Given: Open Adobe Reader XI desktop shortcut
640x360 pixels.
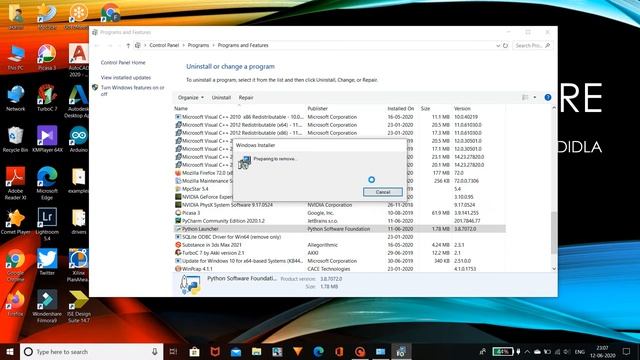Looking at the screenshot, I should [x=16, y=183].
